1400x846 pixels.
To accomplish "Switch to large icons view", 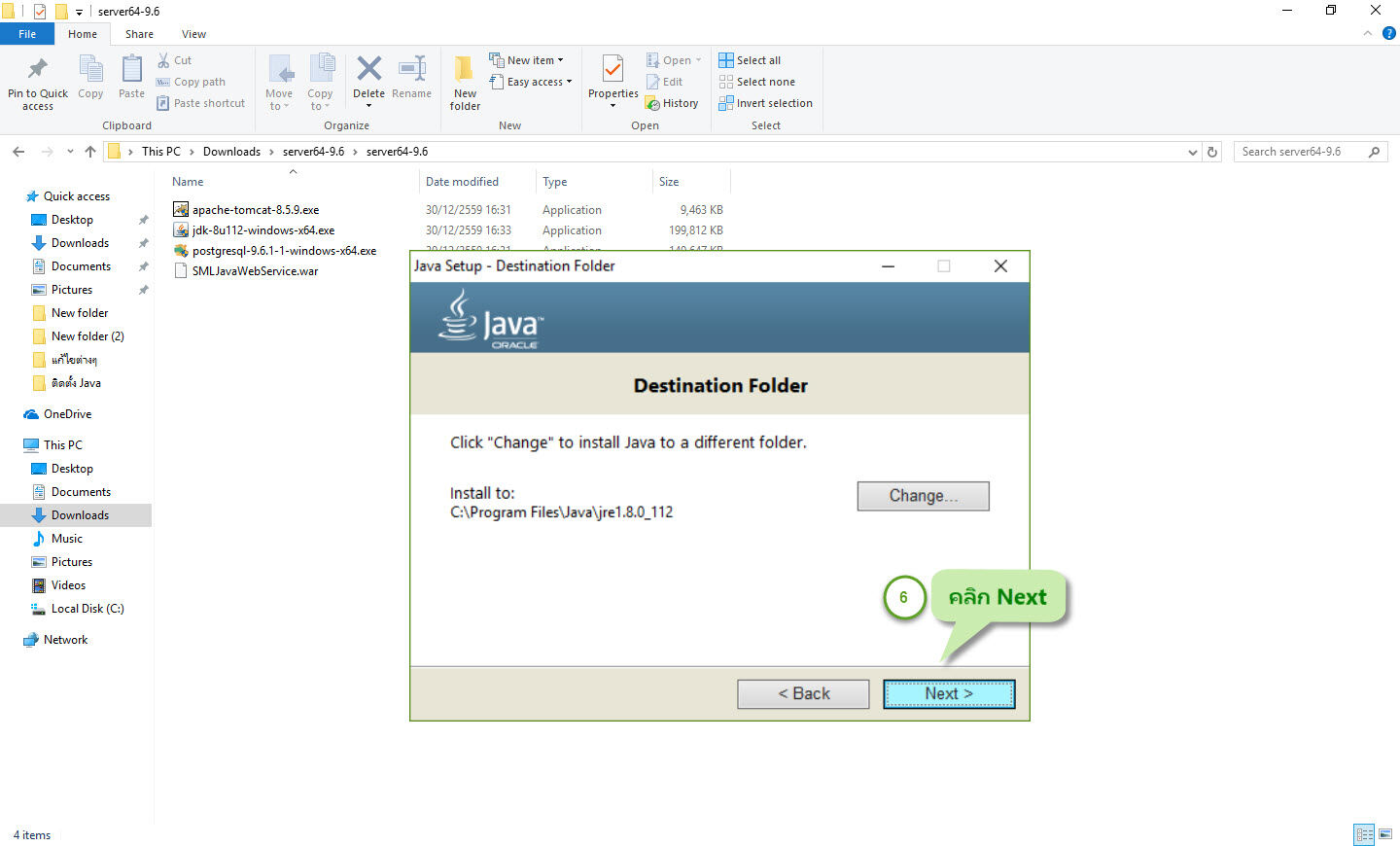I will click(x=1385, y=834).
